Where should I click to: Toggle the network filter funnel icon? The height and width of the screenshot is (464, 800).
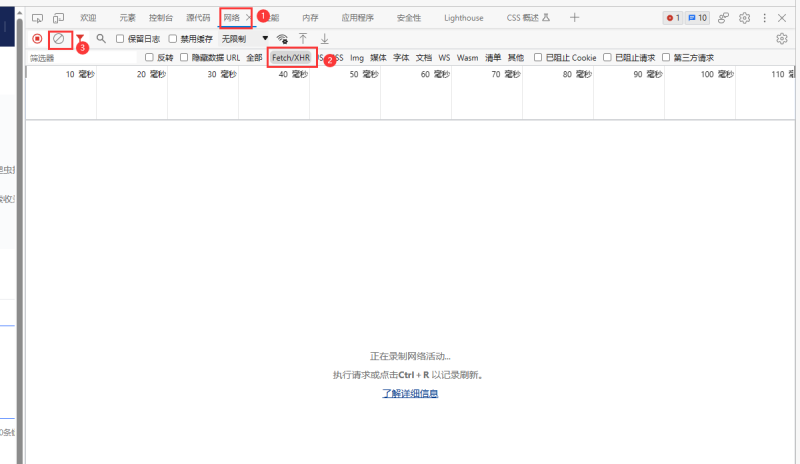pos(80,39)
